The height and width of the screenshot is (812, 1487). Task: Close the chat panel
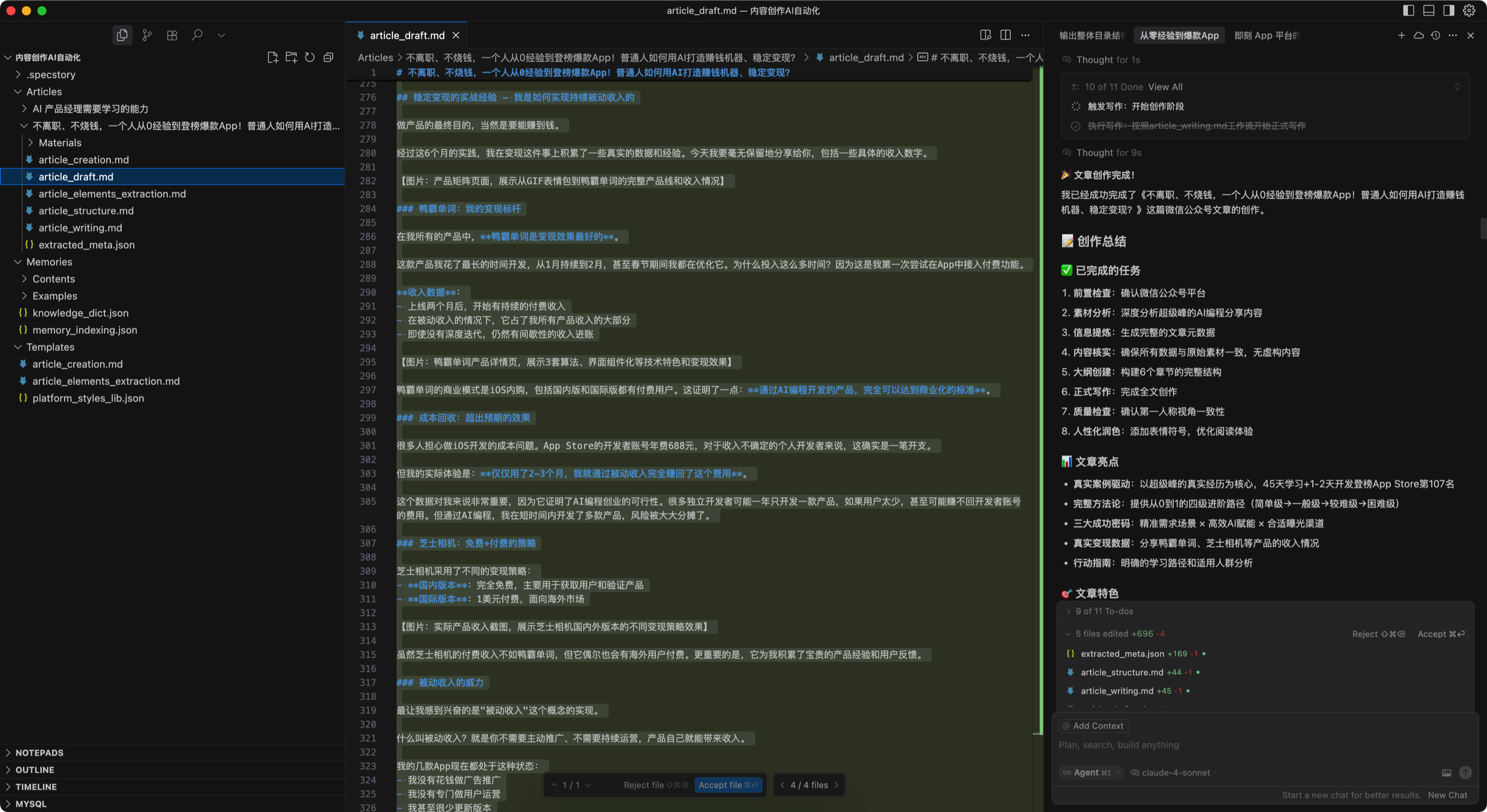(1471, 35)
